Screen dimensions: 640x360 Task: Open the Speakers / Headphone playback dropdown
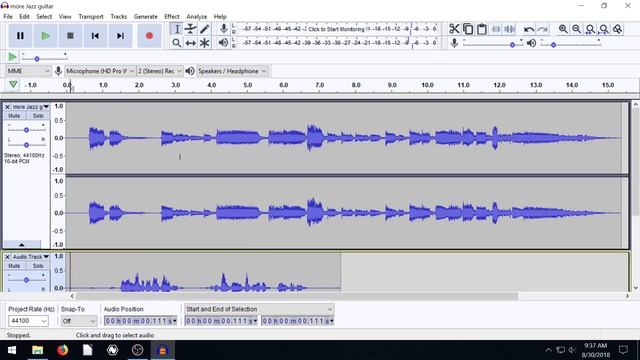click(232, 71)
